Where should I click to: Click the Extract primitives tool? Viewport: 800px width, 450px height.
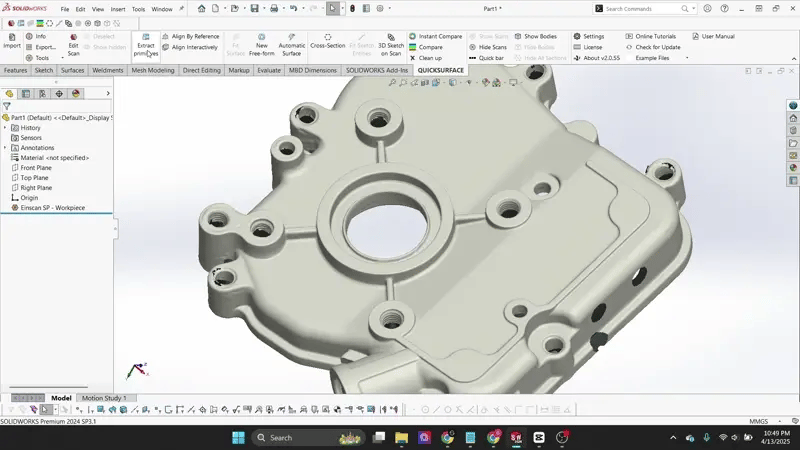coord(146,44)
